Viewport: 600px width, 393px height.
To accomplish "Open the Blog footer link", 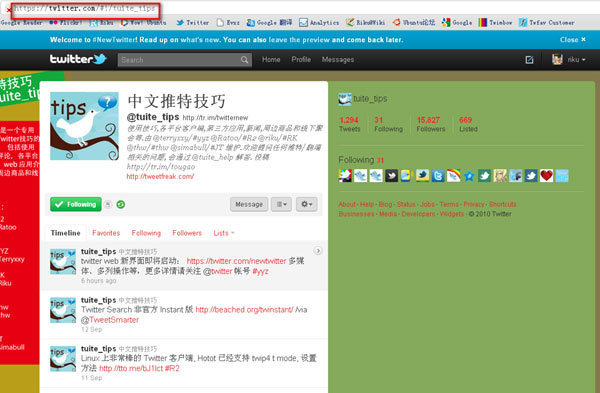I will tap(385, 204).
